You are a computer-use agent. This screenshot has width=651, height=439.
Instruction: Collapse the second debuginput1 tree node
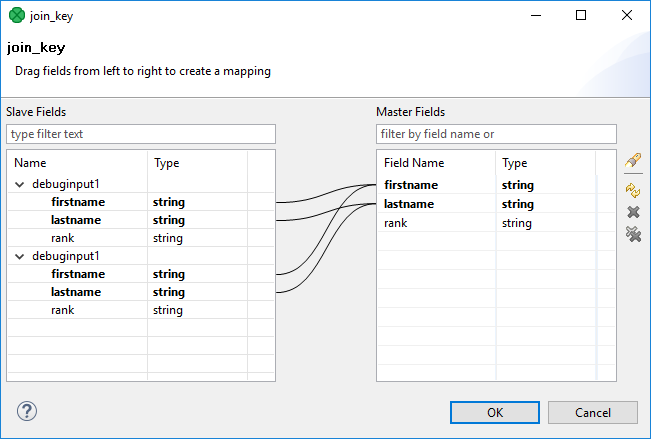pyautogui.click(x=21, y=256)
